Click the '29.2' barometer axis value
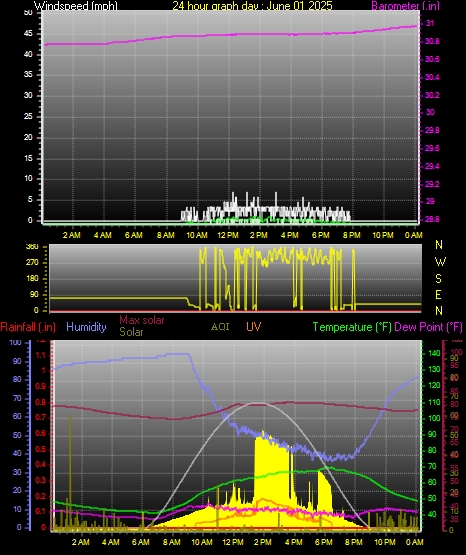Image resolution: width=466 pixels, height=555 pixels. 432,184
